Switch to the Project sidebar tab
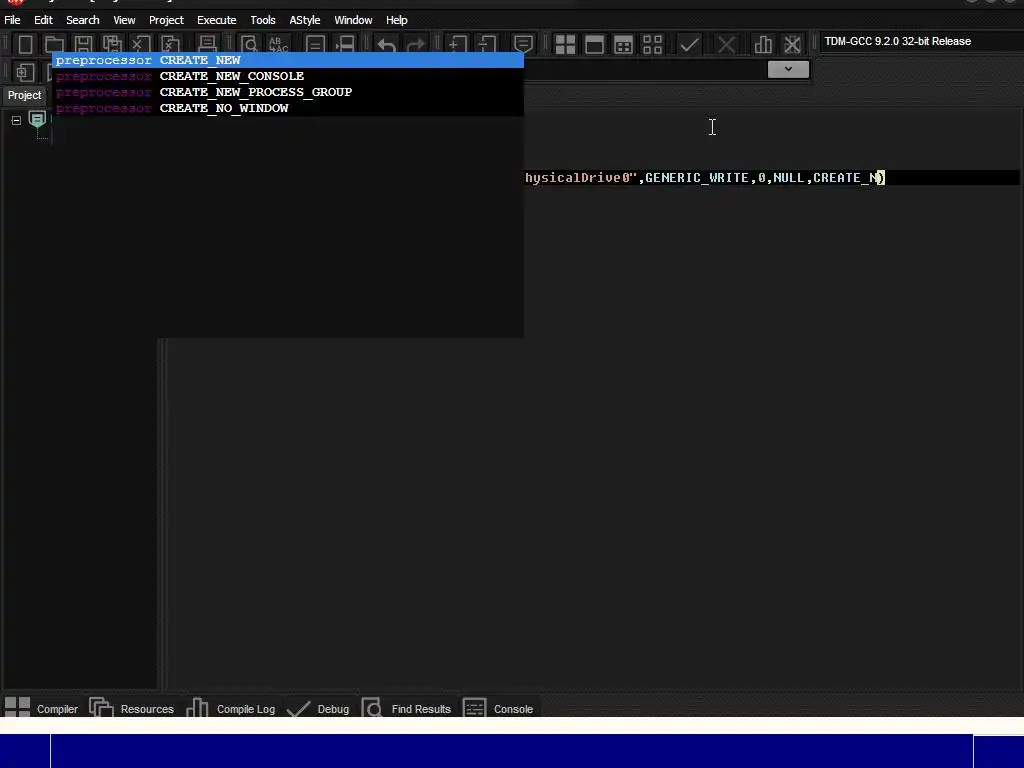The image size is (1024, 768). (x=24, y=95)
